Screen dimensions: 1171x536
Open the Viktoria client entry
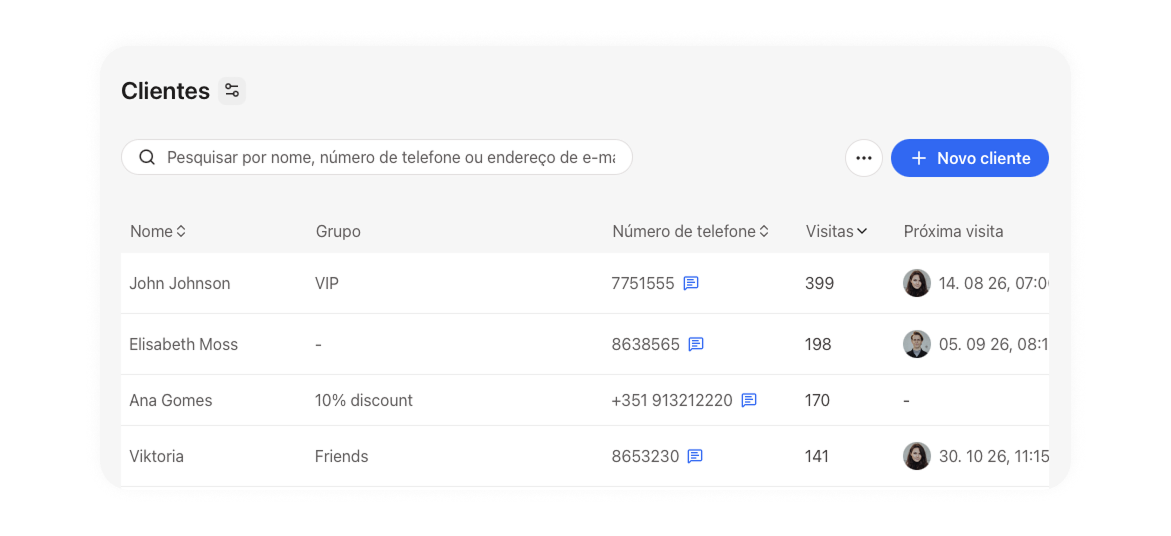(x=585, y=456)
